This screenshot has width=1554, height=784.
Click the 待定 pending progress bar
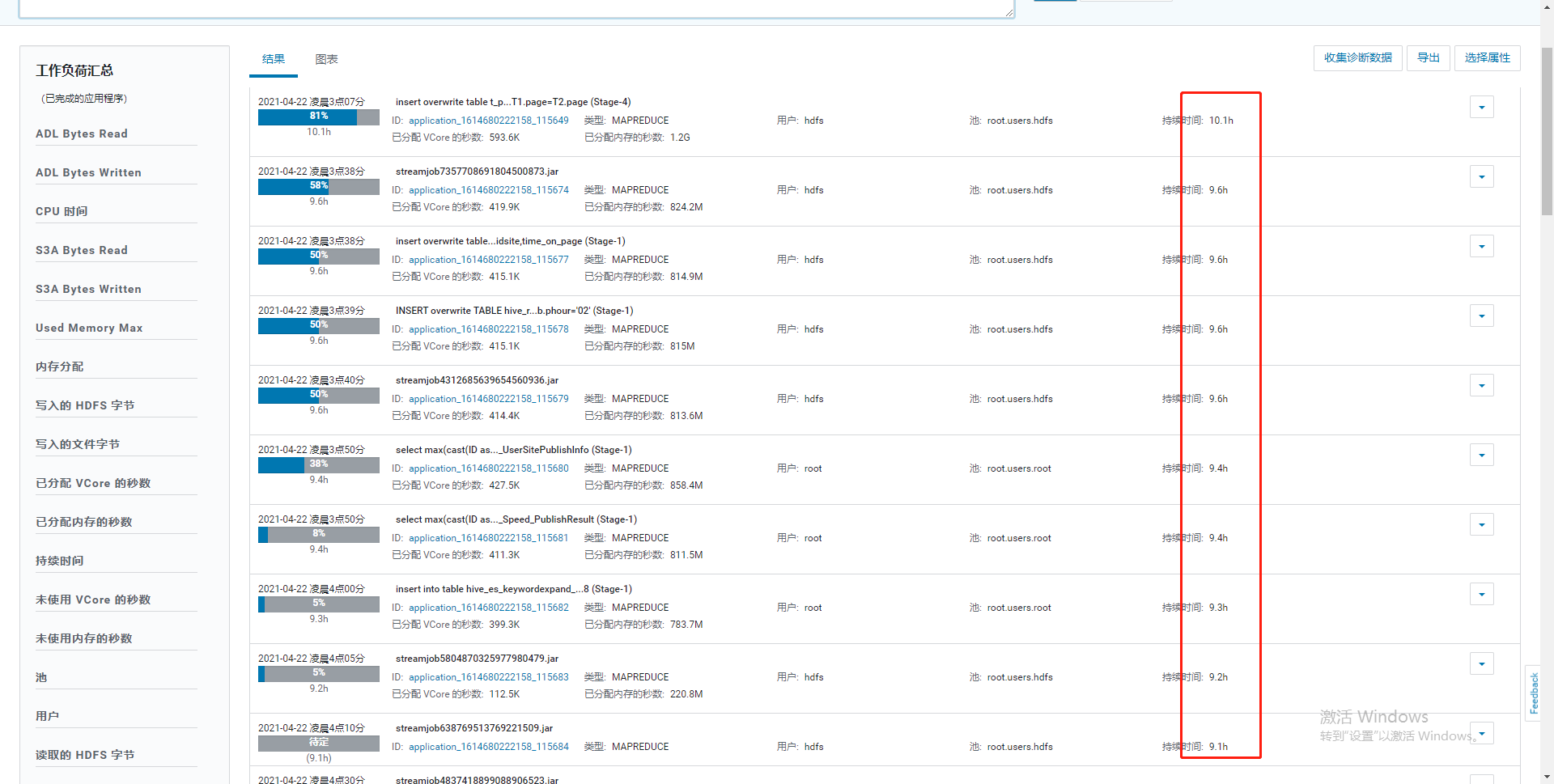click(319, 743)
